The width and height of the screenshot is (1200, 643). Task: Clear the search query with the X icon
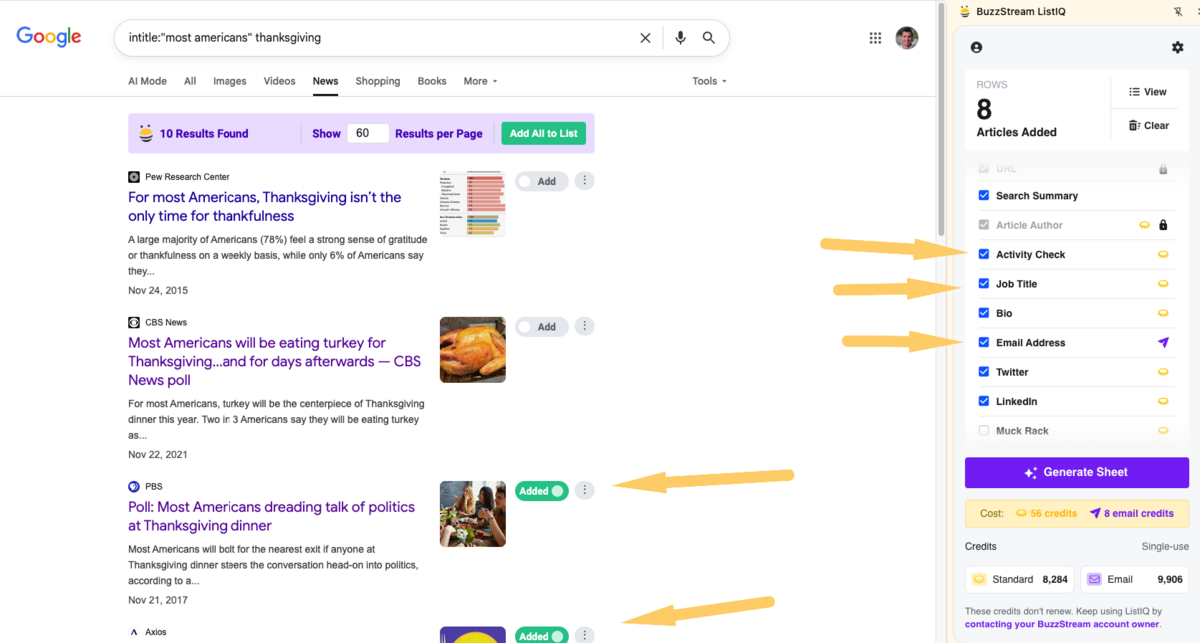pos(645,37)
